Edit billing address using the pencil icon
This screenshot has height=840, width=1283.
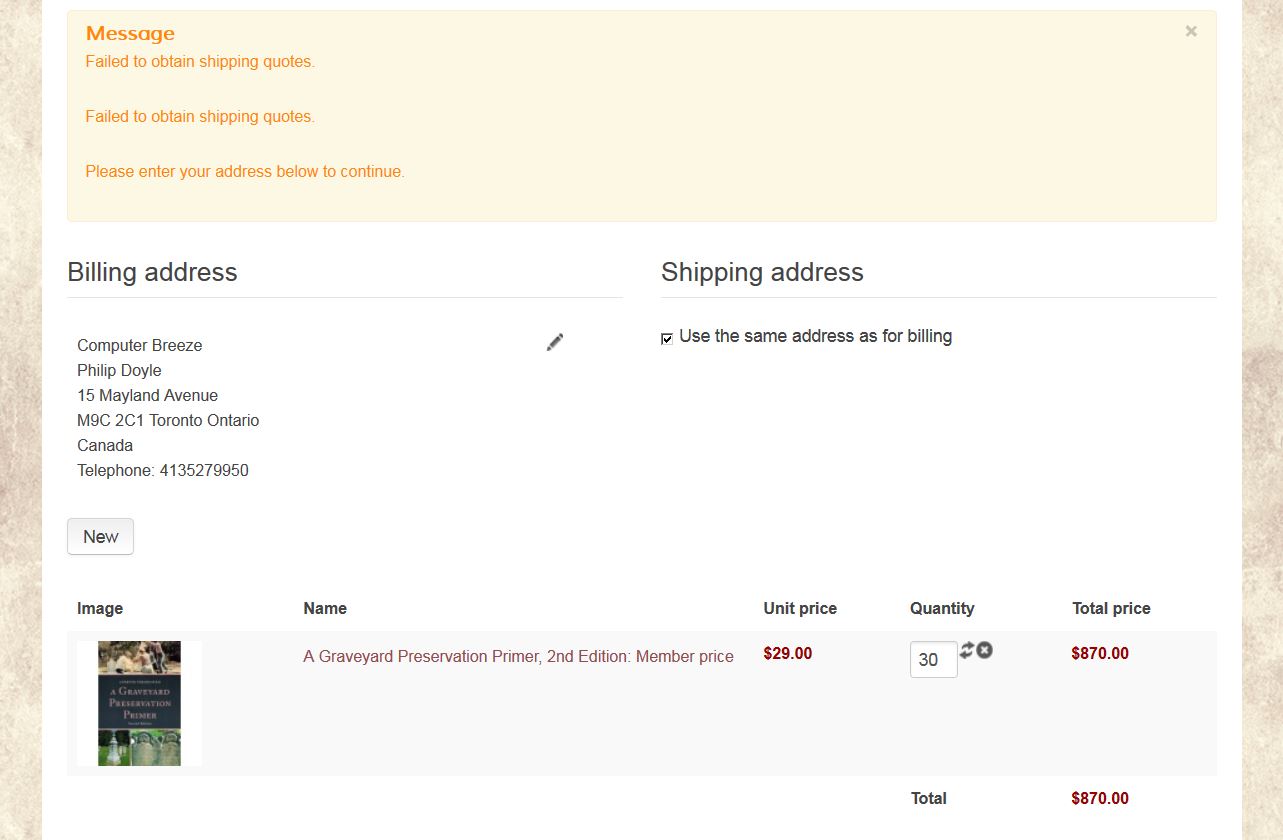point(555,342)
